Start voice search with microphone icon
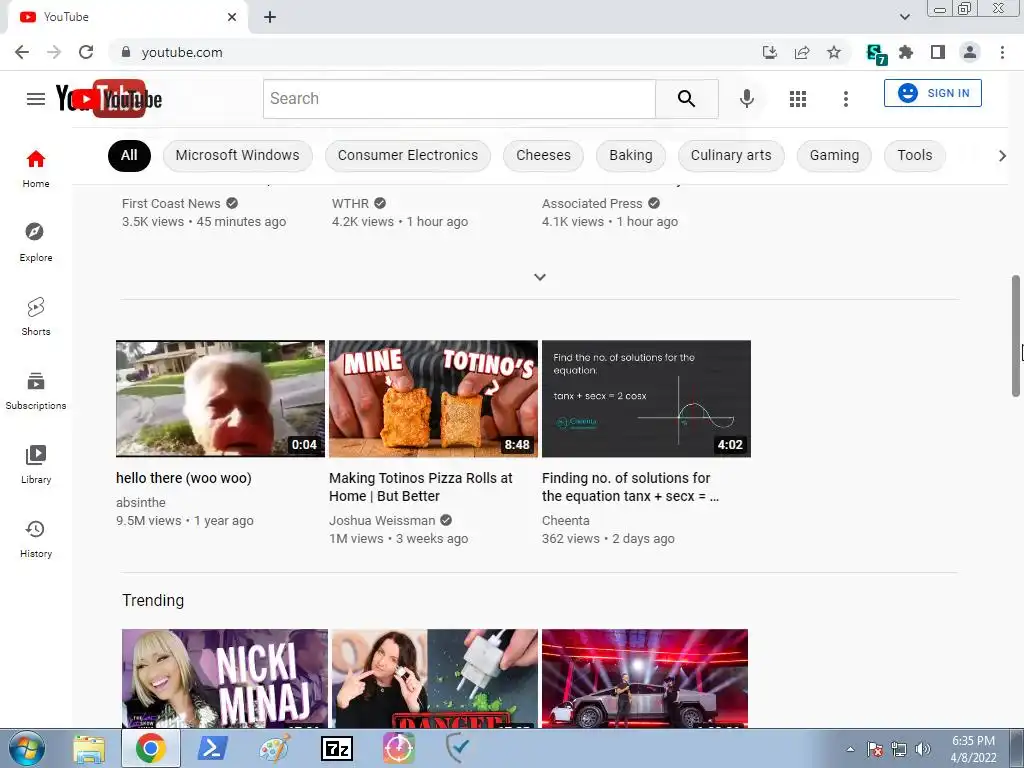Viewport: 1024px width, 768px height. click(x=746, y=99)
